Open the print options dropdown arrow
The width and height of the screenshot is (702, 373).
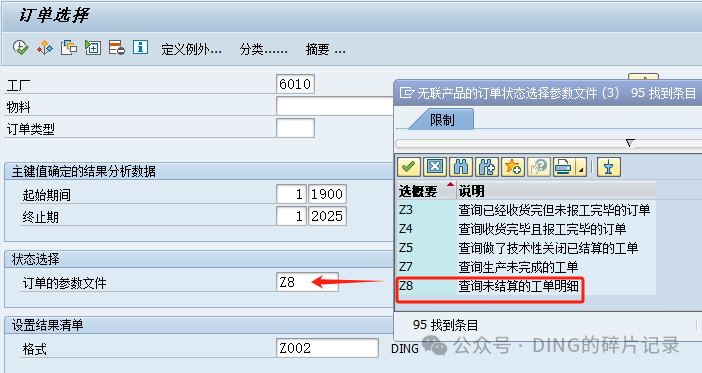tap(581, 168)
